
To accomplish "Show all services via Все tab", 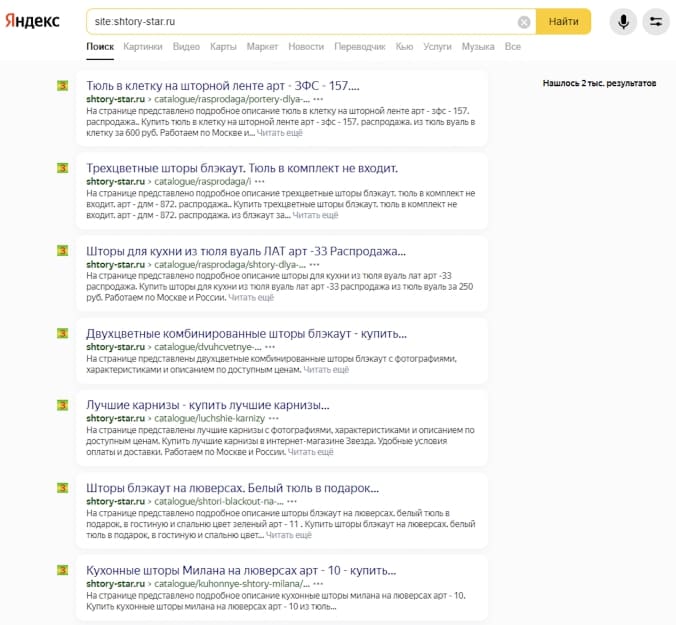I will (x=513, y=47).
